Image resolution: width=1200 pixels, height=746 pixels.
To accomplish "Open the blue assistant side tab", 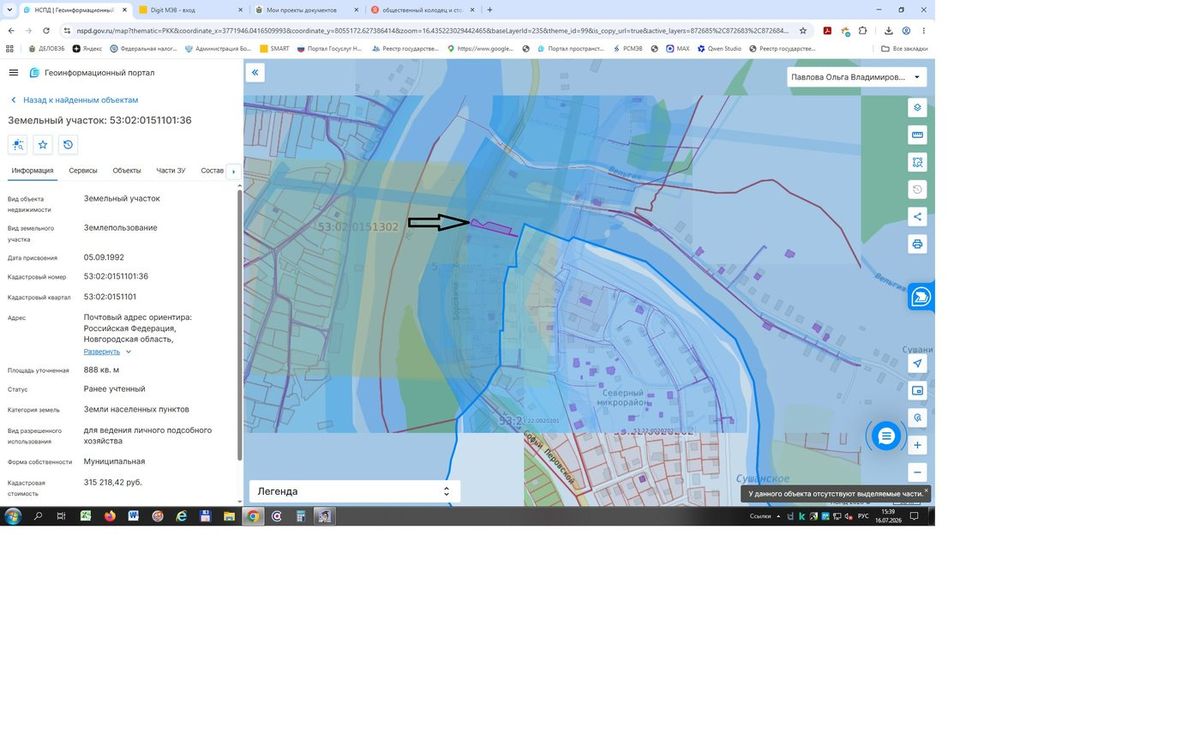I will 921,297.
